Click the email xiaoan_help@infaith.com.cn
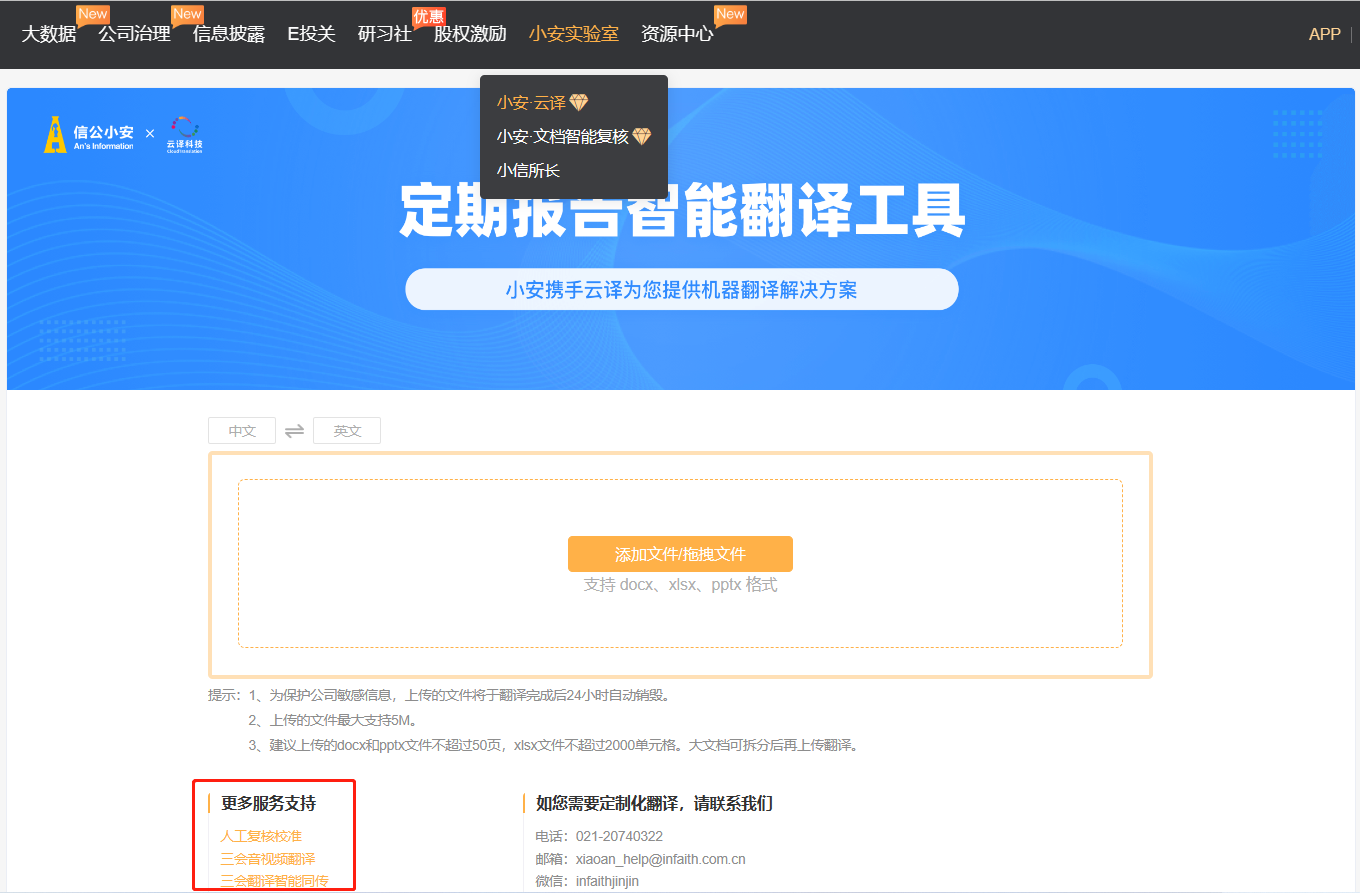Viewport: 1360px width, 893px height. click(x=661, y=859)
